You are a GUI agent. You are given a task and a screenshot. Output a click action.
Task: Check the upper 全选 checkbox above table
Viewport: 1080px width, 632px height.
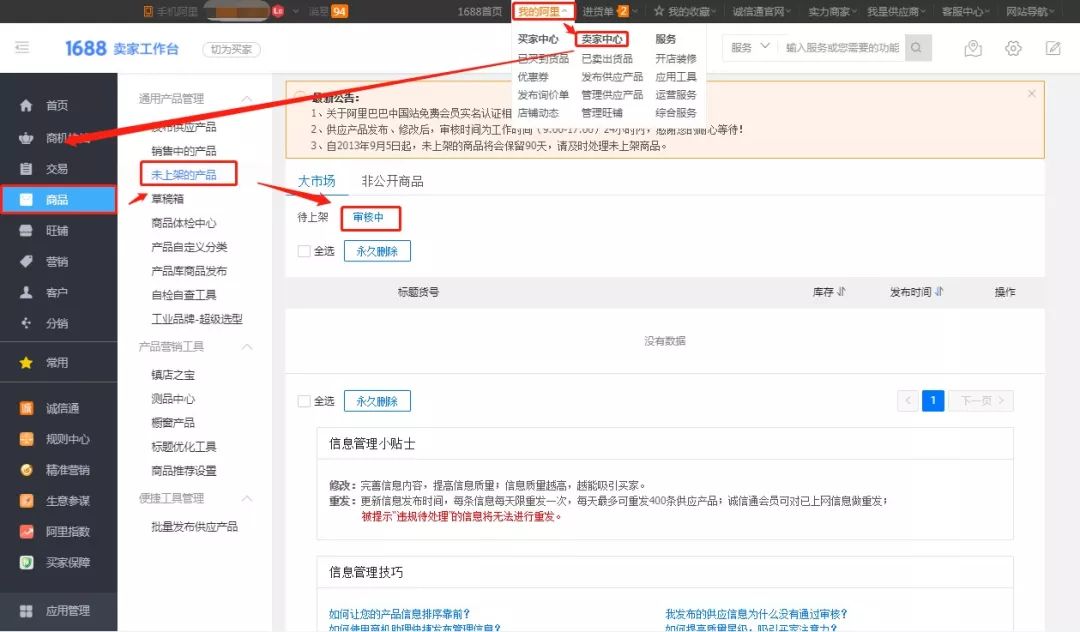coord(304,251)
